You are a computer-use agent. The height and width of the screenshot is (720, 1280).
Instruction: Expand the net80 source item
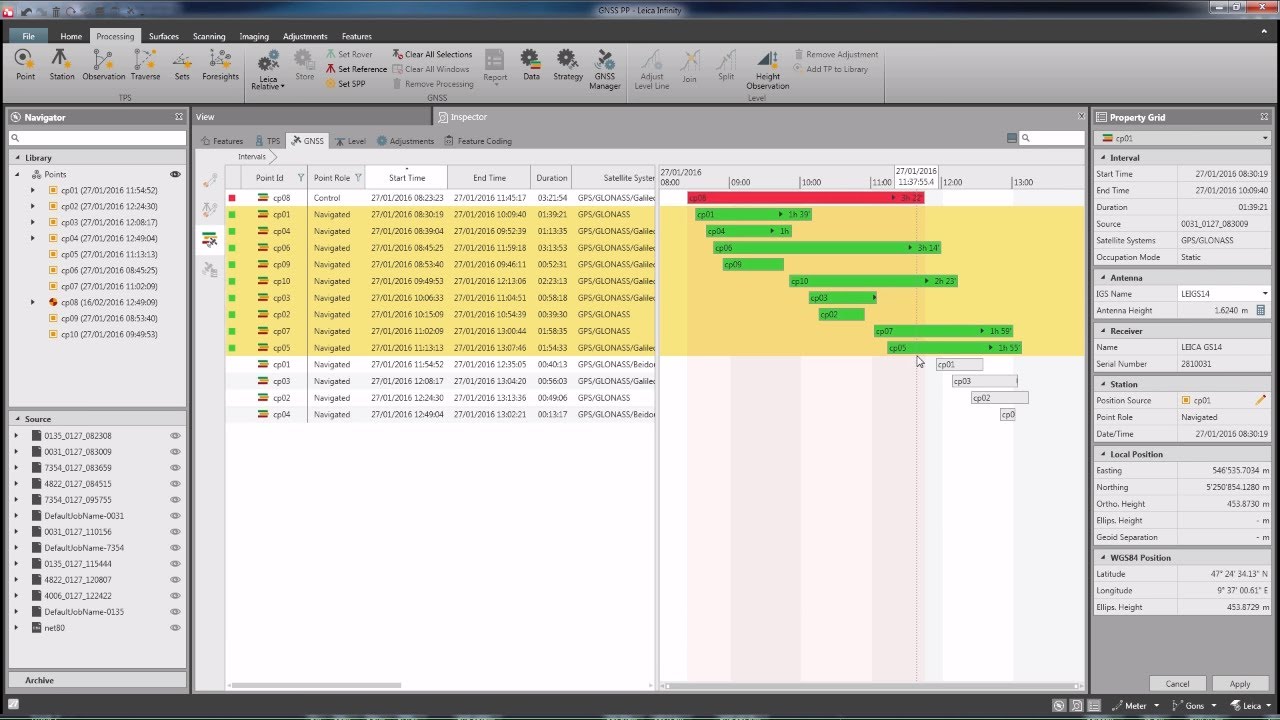click(x=16, y=628)
